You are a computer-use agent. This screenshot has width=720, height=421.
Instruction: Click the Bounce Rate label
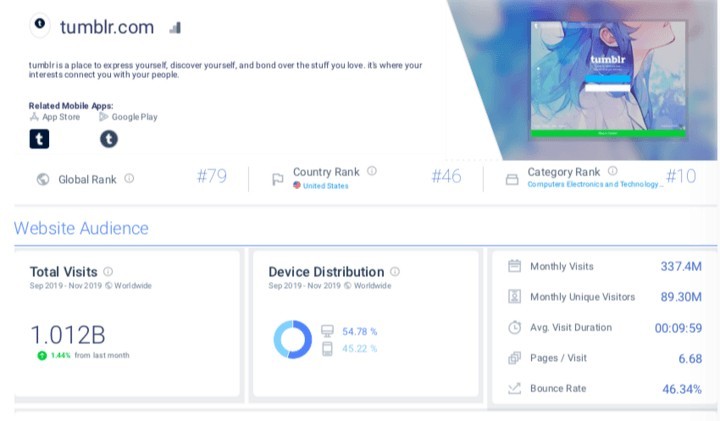pyautogui.click(x=558, y=388)
